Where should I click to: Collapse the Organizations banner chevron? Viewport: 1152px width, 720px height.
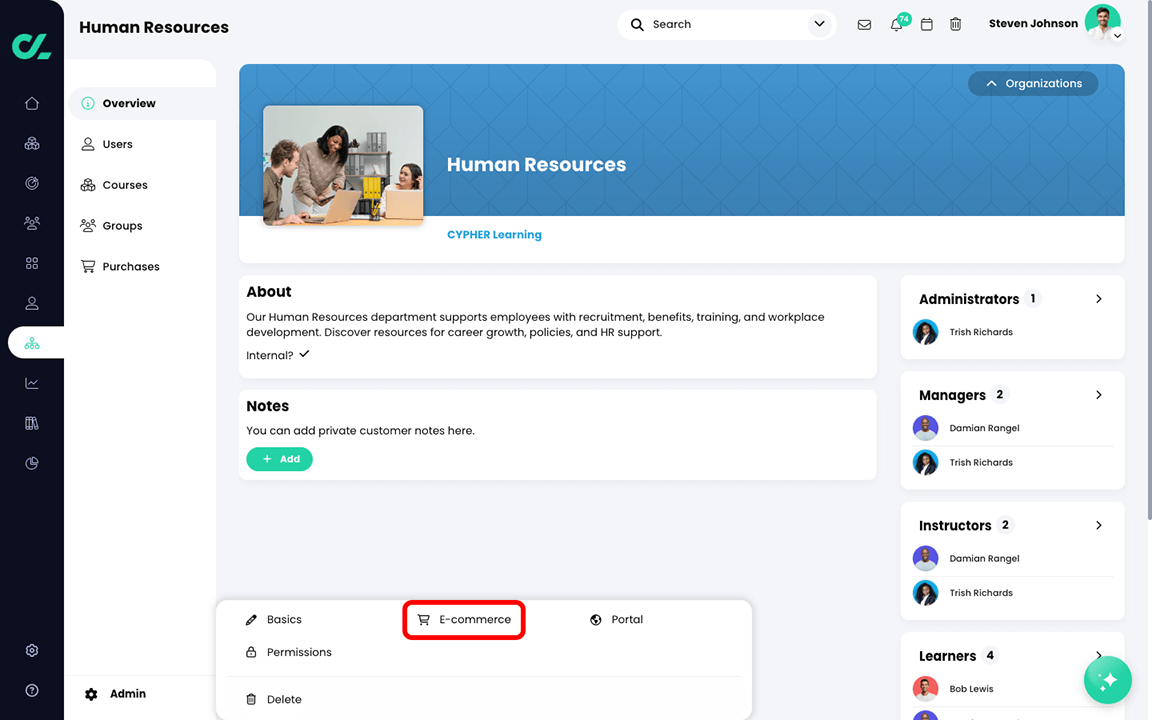991,83
